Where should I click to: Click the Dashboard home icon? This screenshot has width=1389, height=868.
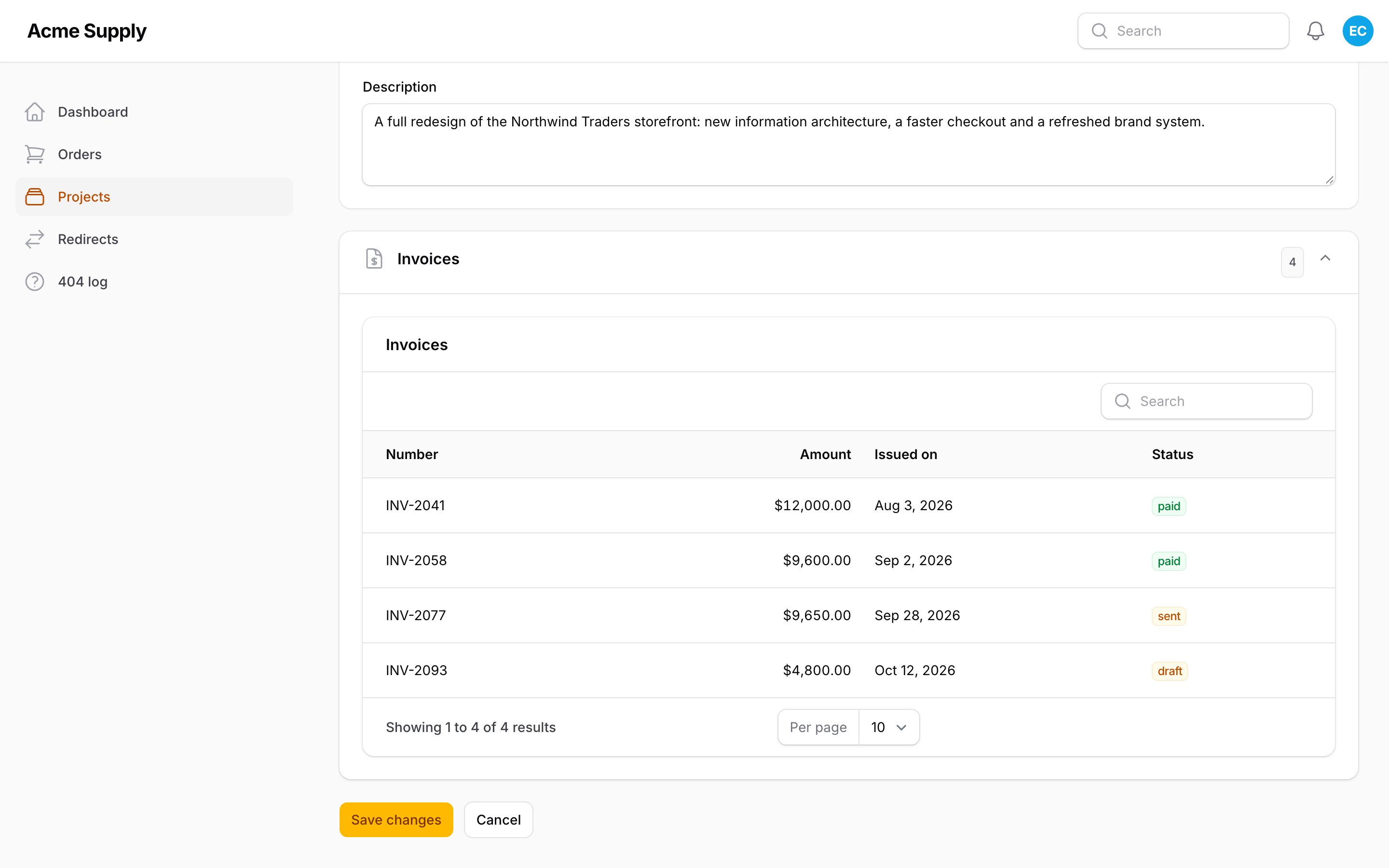click(34, 112)
